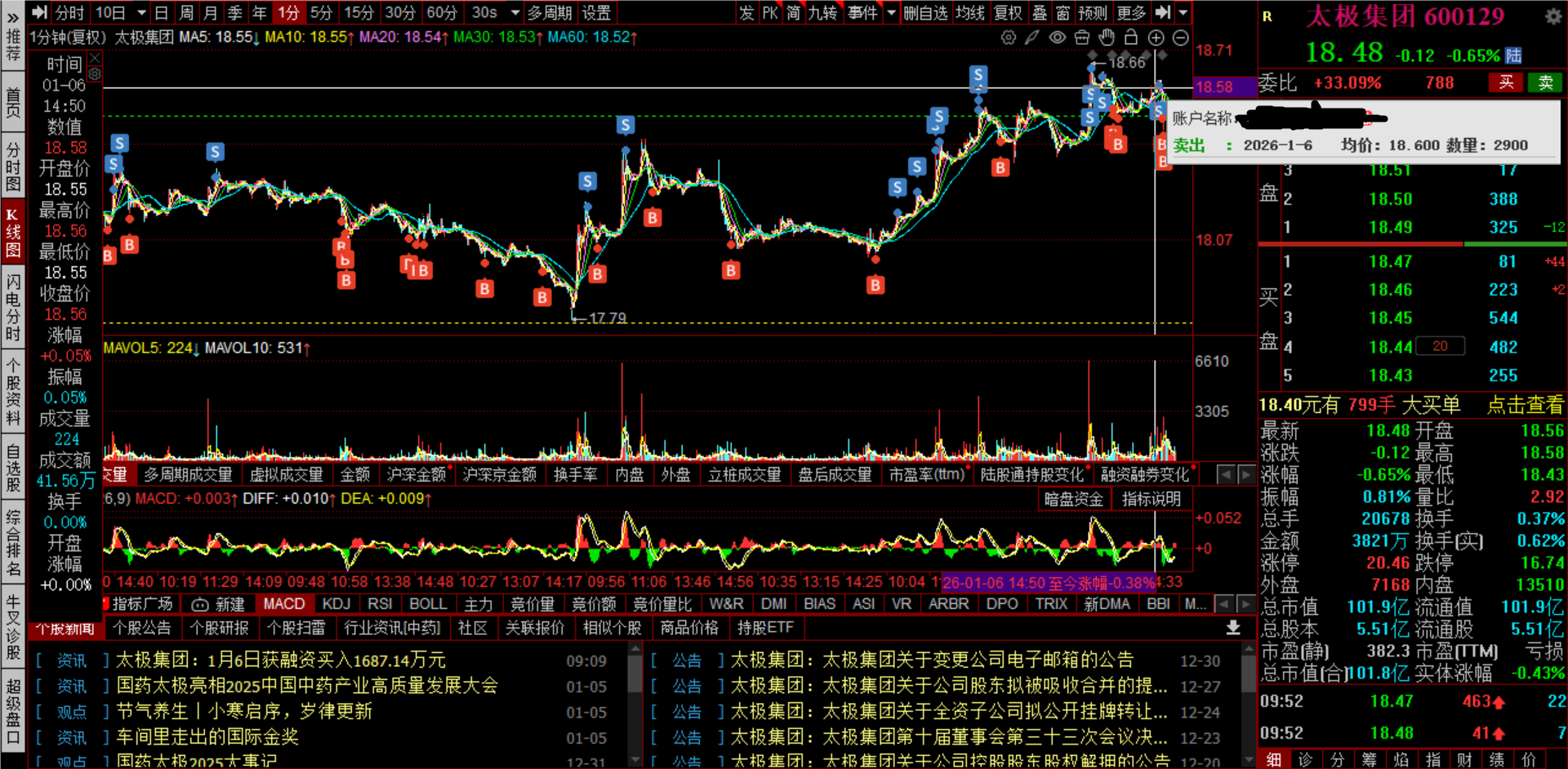Toggle the chart lock icon
Image resolution: width=1568 pixels, height=769 pixels.
coord(1131,38)
